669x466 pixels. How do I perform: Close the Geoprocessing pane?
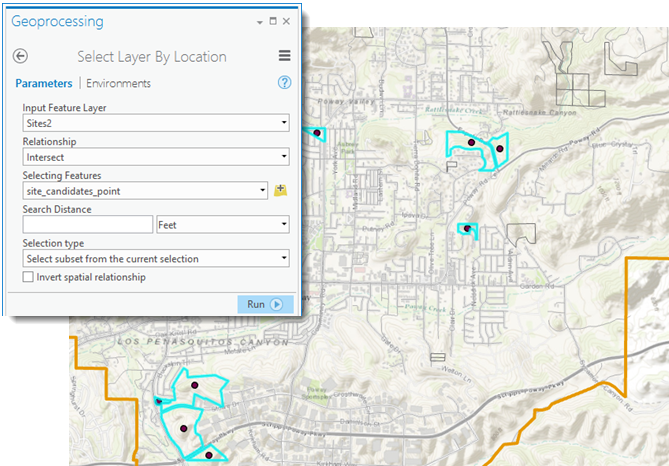287,21
